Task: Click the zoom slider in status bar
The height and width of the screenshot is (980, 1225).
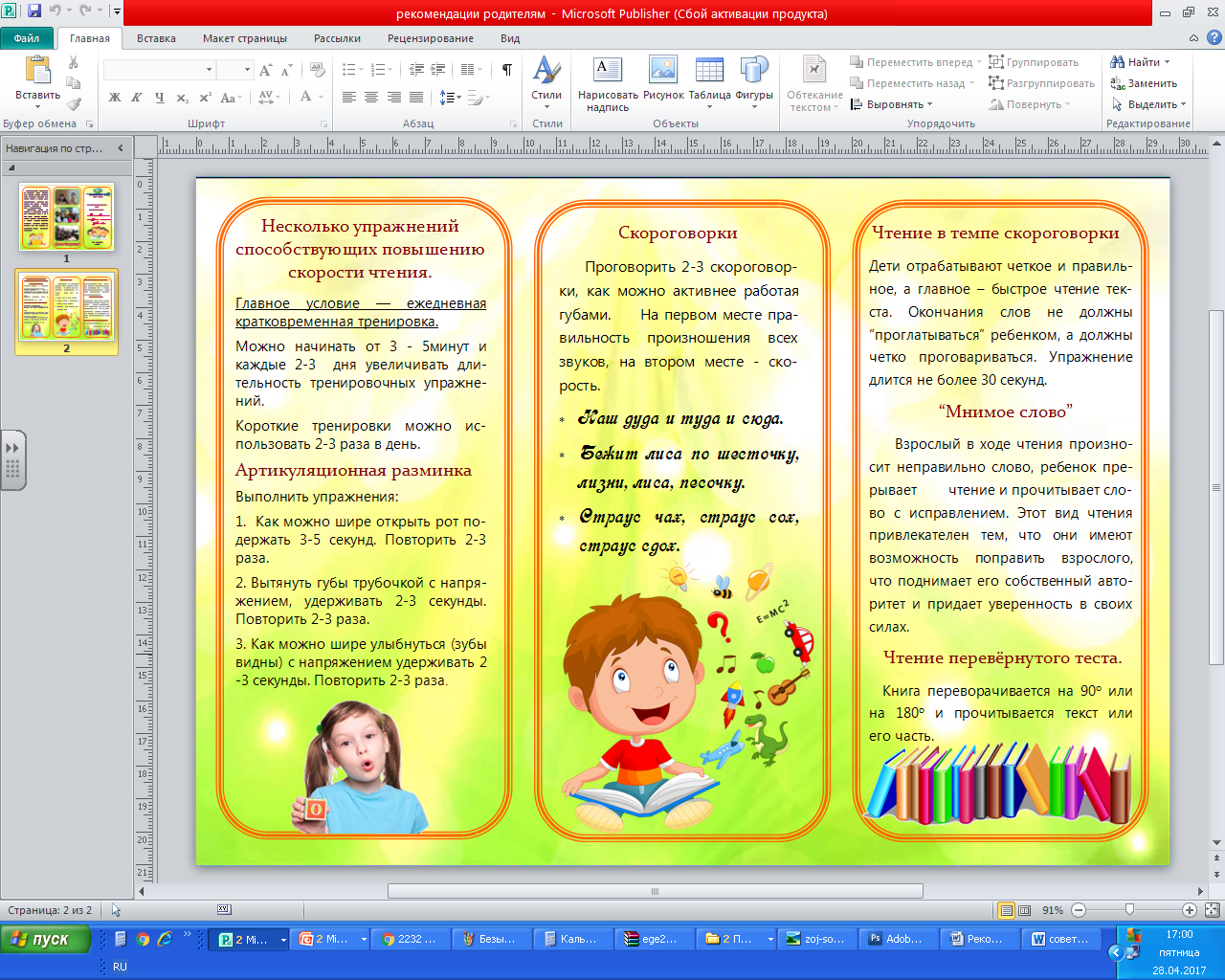Action: (x=1130, y=910)
